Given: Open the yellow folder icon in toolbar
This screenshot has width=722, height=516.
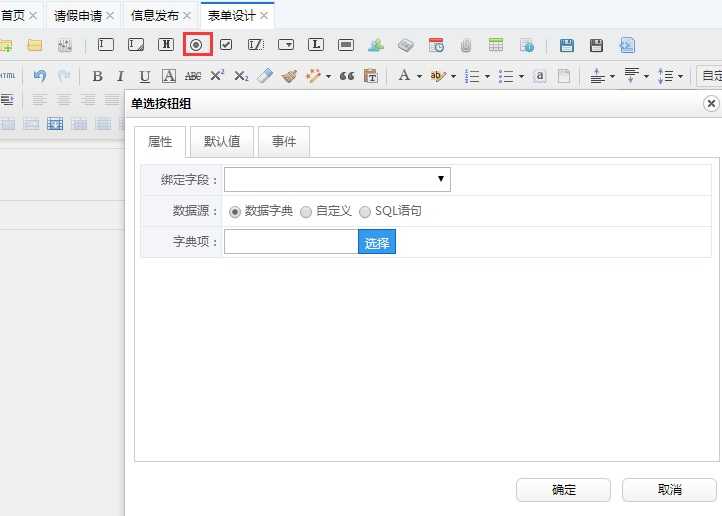Looking at the screenshot, I should tap(35, 45).
